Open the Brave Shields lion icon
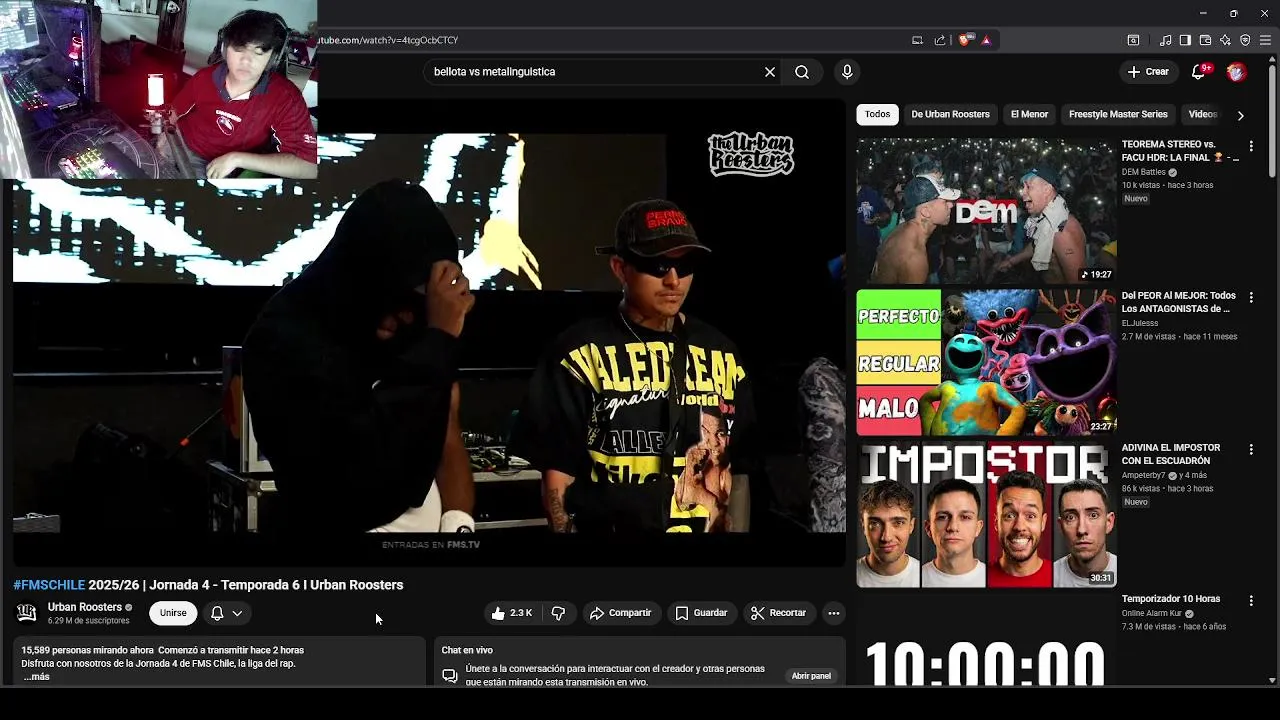 pyautogui.click(x=964, y=40)
